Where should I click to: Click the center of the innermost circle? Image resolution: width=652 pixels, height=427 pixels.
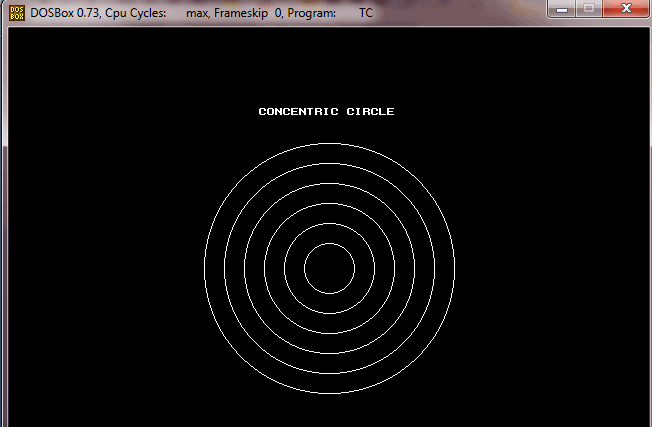tap(329, 268)
